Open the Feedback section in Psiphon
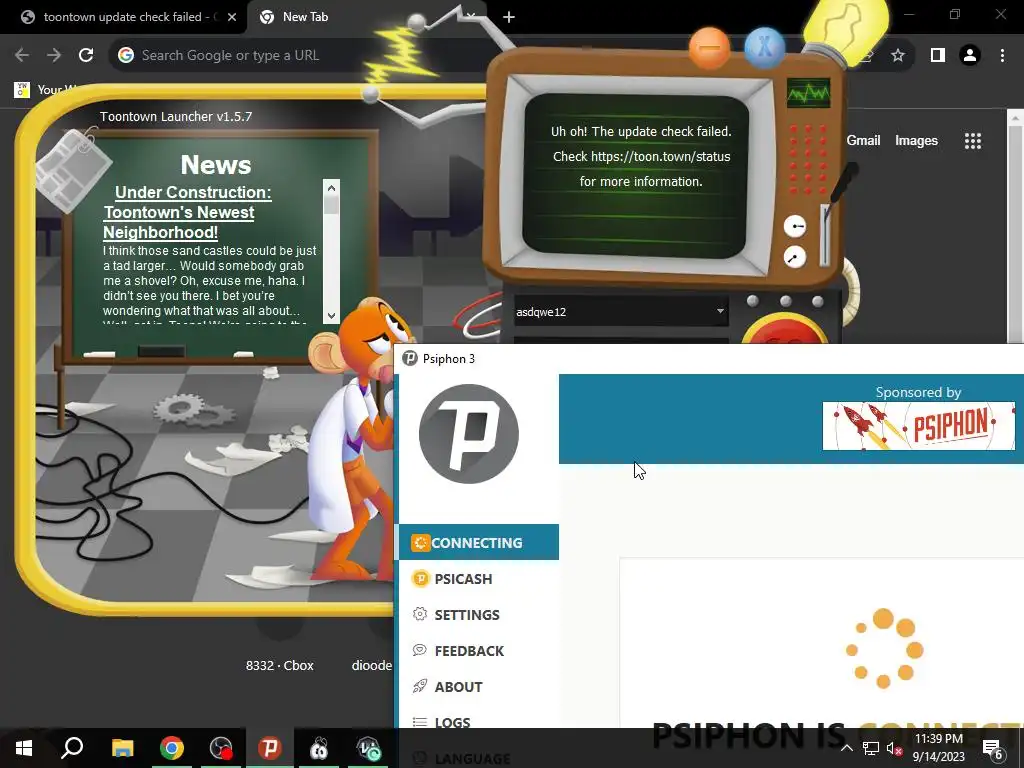 [x=477, y=650]
